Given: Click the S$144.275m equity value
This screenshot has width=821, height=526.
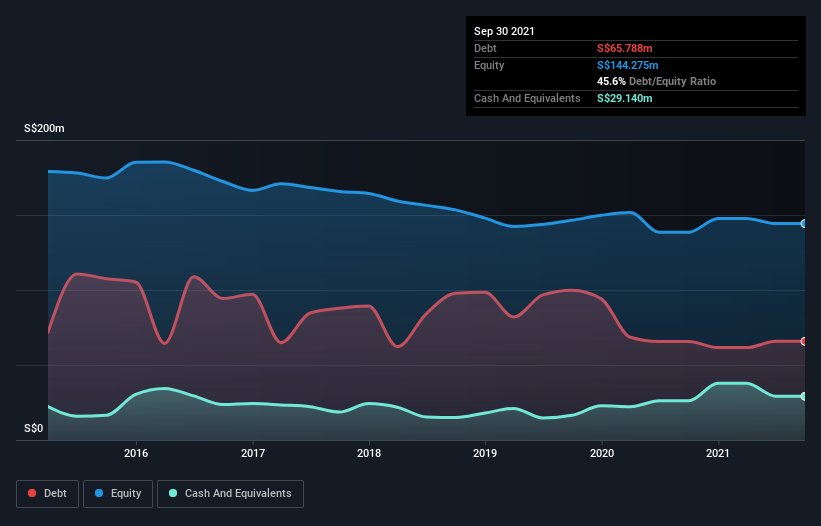Looking at the screenshot, I should coord(628,65).
